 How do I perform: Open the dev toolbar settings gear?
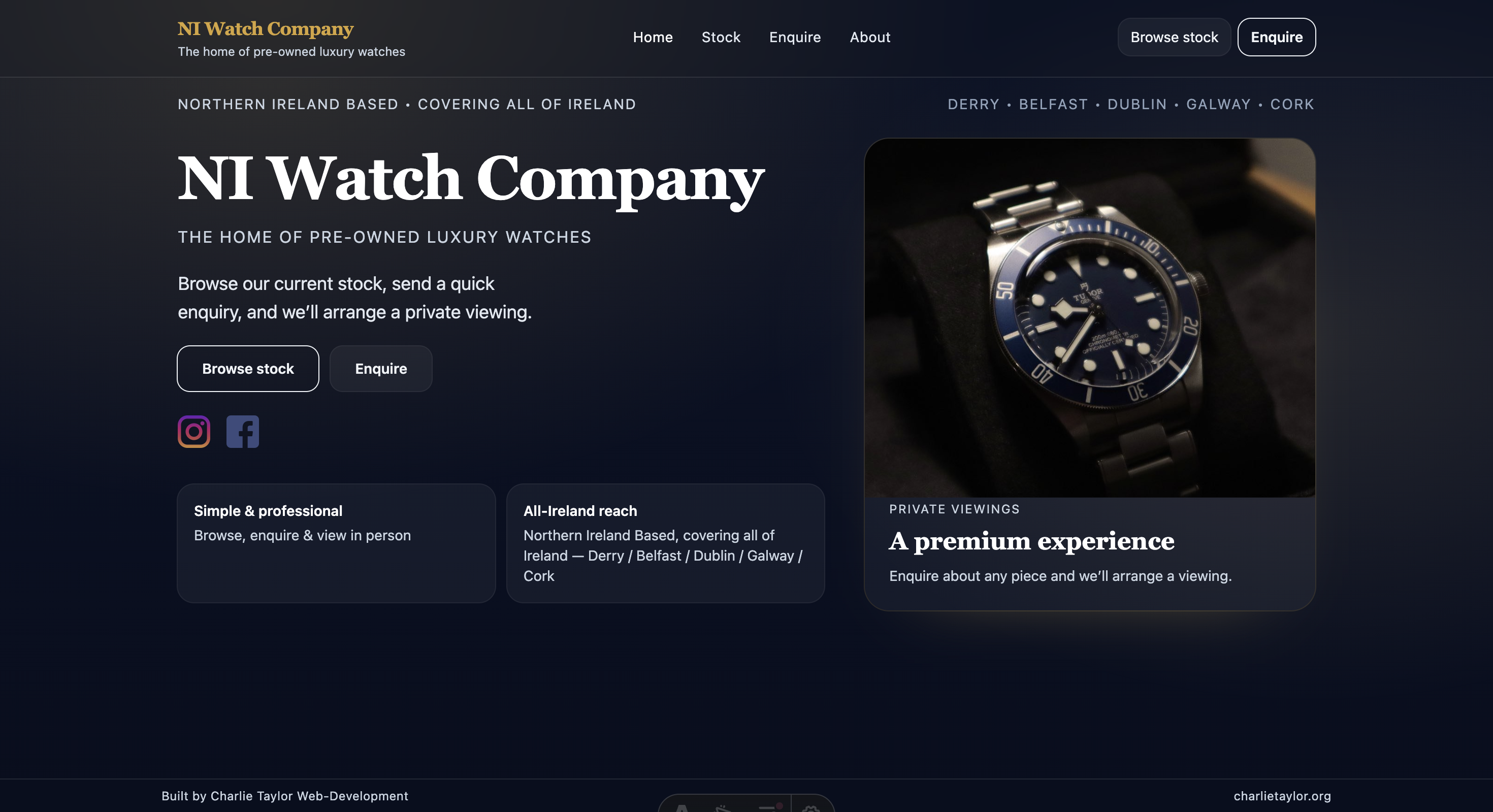[810, 808]
